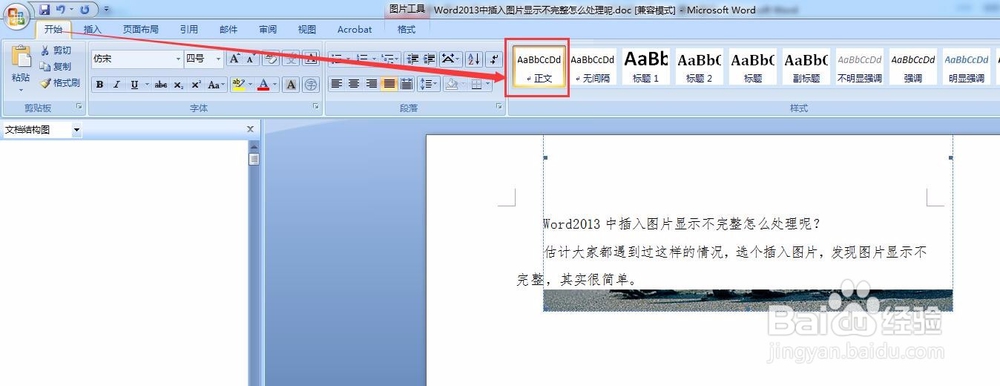Screen dimensions: 1000x386
Task: Open 文档结构图 pane view dropdown
Action: [x=77, y=130]
